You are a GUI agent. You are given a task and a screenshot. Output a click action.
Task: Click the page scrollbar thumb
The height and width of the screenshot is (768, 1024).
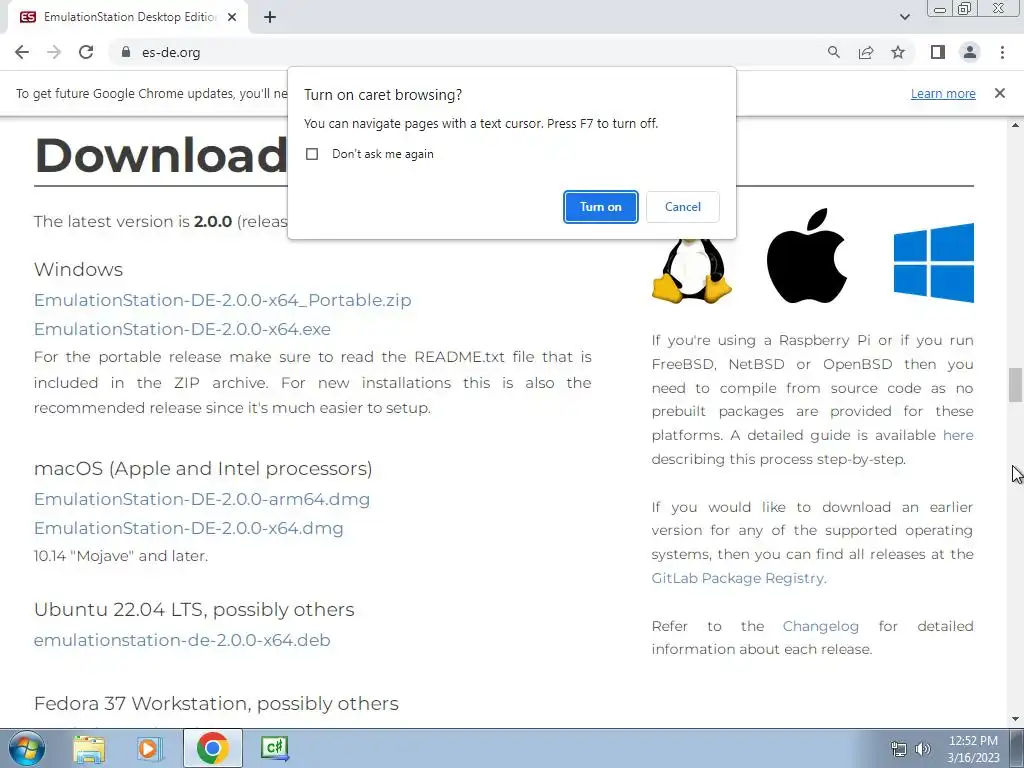[x=1015, y=385]
